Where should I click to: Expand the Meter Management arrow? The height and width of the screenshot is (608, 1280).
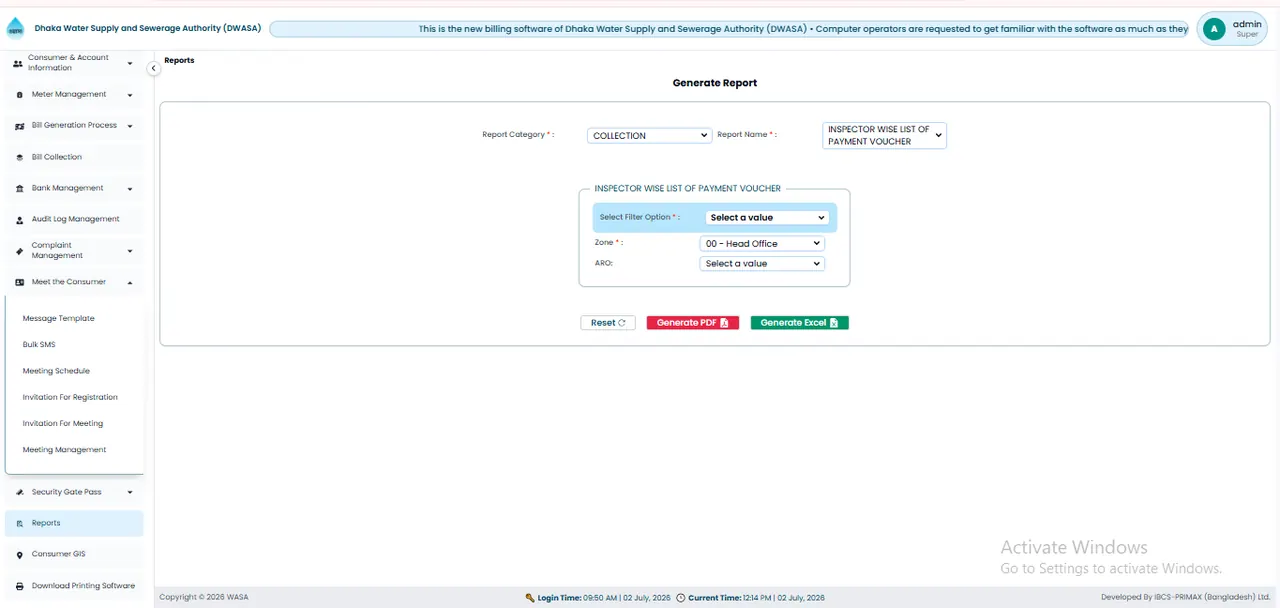[130, 95]
